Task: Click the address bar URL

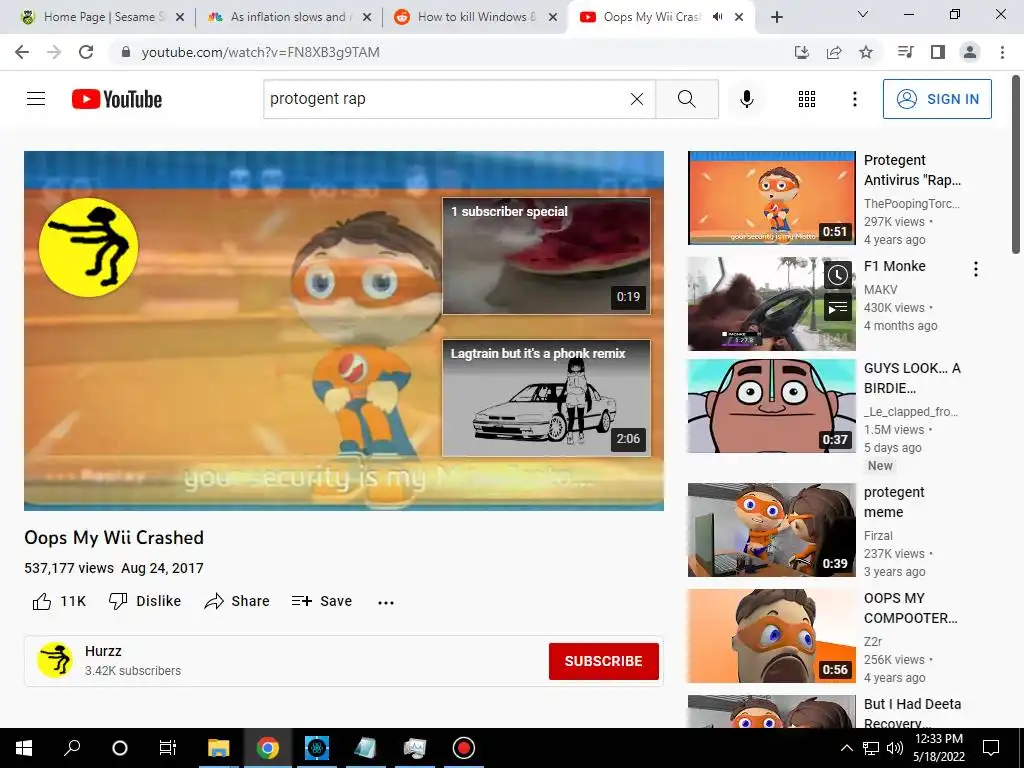Action: pos(261,52)
